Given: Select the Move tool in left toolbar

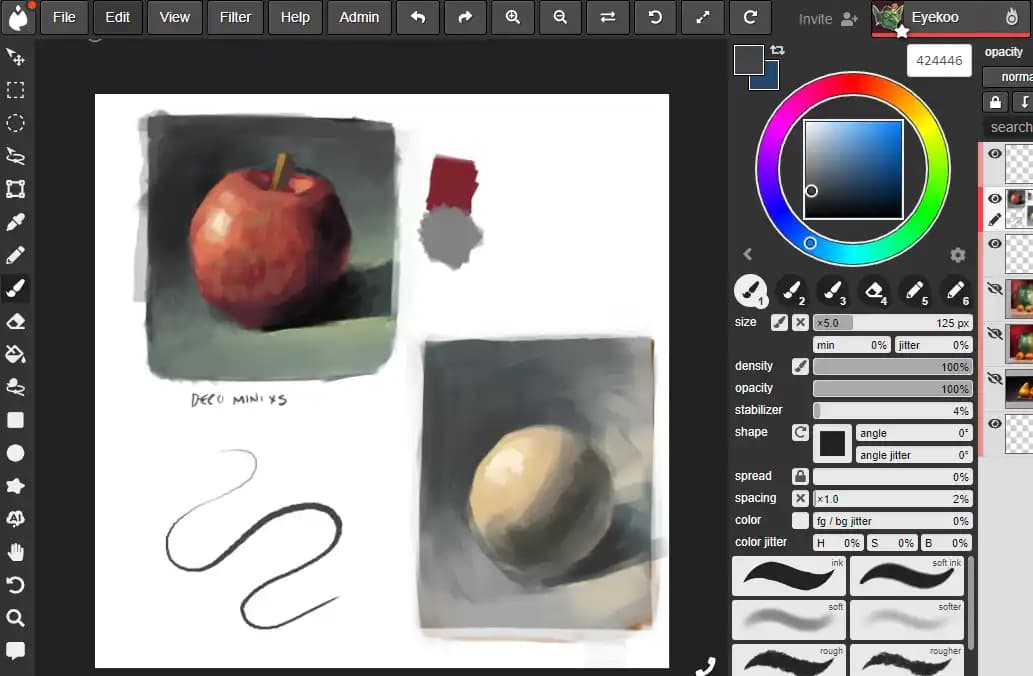Looking at the screenshot, I should 15,57.
